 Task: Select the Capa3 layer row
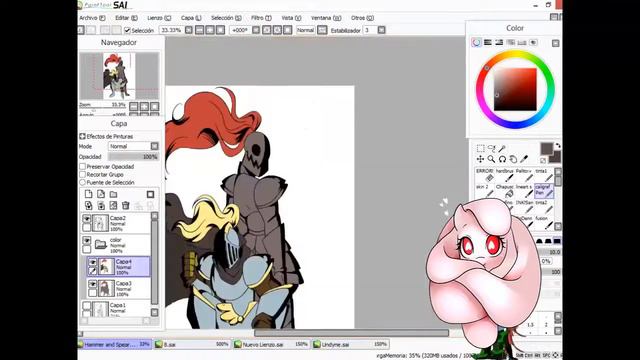119,288
